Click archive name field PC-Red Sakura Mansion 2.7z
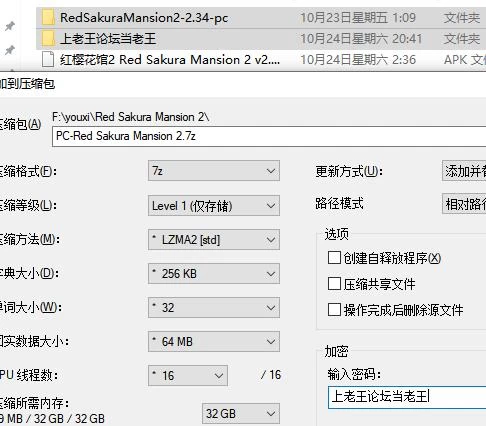The image size is (486, 426). click(269, 136)
